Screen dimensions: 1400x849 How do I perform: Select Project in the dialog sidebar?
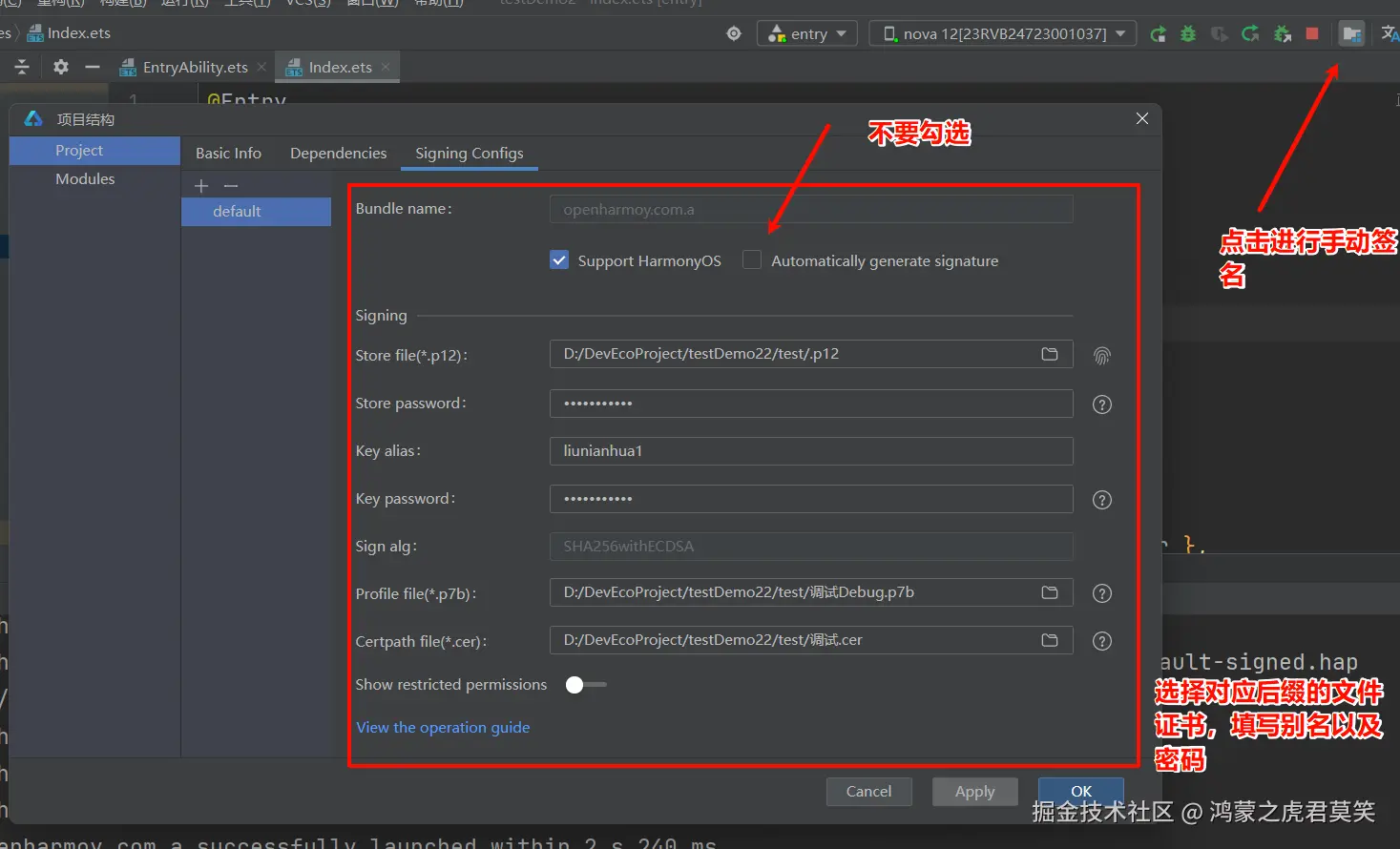[x=94, y=151]
